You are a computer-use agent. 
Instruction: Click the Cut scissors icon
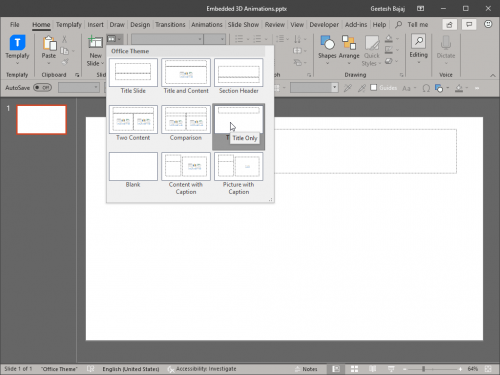pos(64,39)
